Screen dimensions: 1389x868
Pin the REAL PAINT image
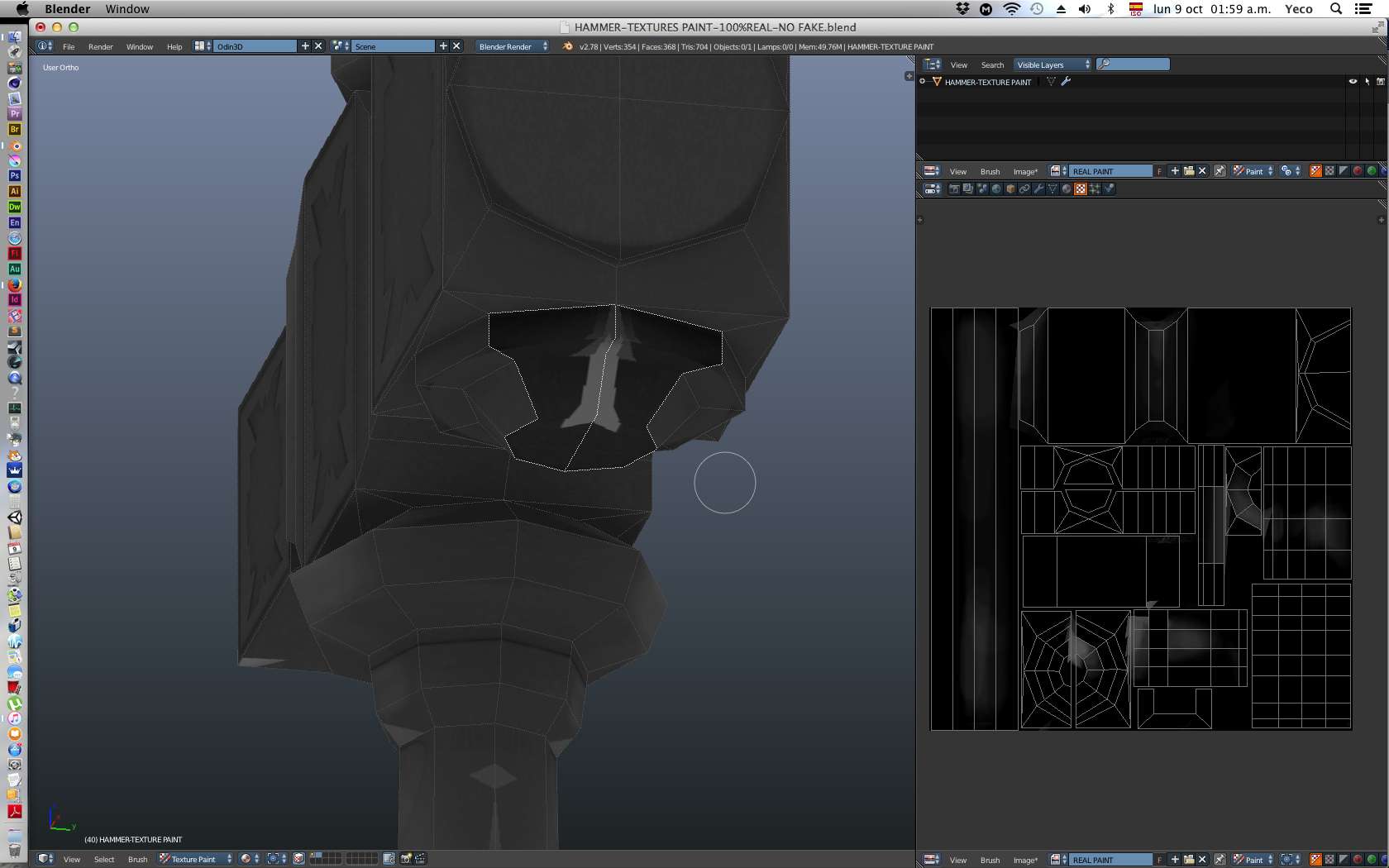click(x=1220, y=171)
